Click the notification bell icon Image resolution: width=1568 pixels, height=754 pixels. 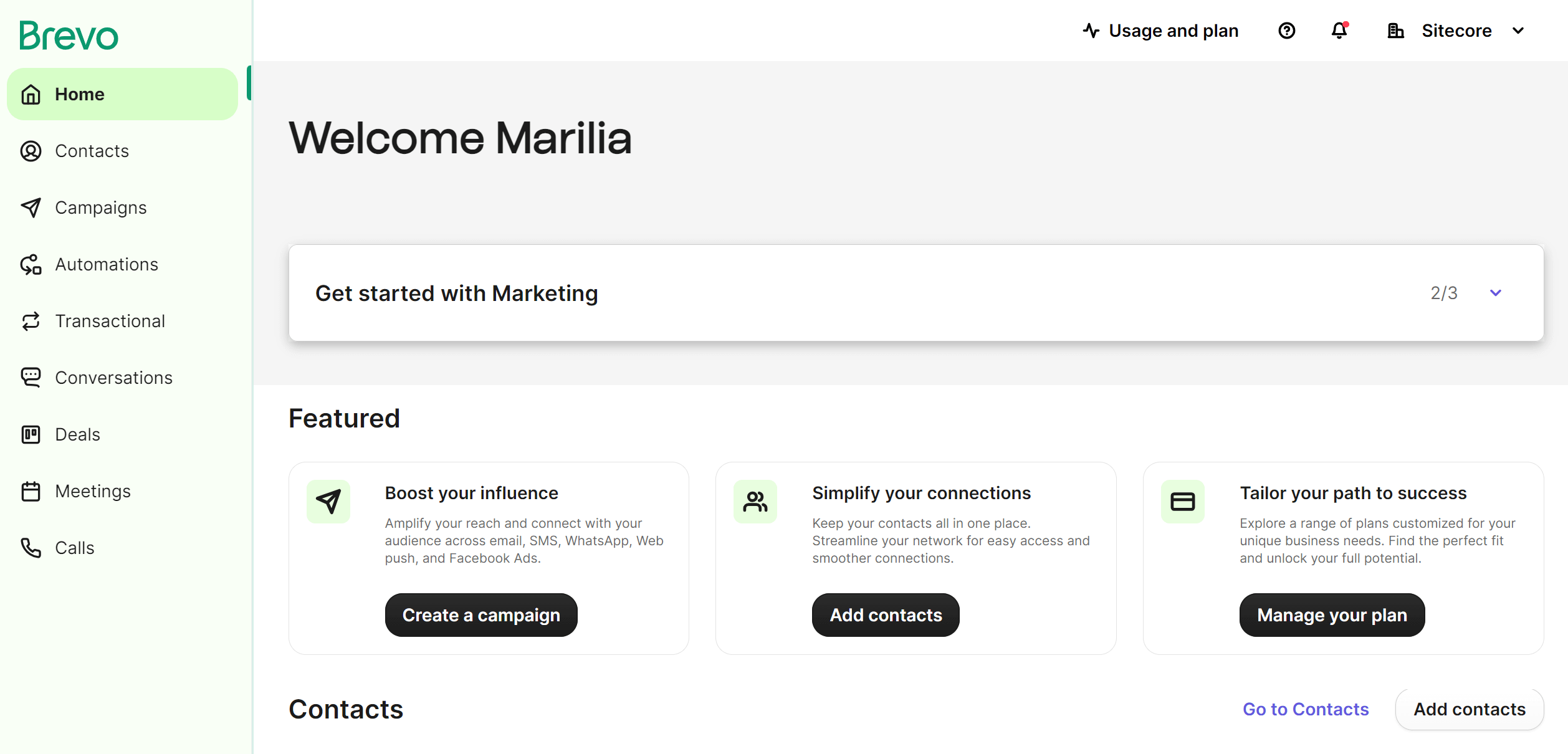point(1340,30)
